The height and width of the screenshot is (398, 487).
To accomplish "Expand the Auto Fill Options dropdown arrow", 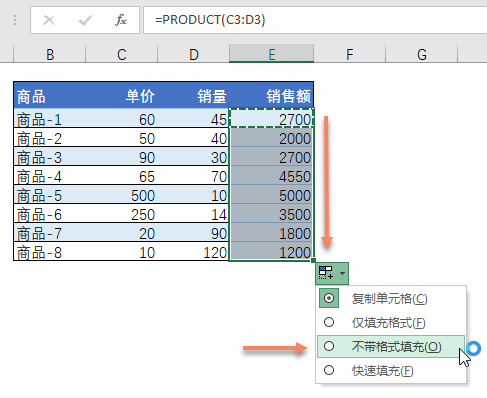I will tap(342, 273).
